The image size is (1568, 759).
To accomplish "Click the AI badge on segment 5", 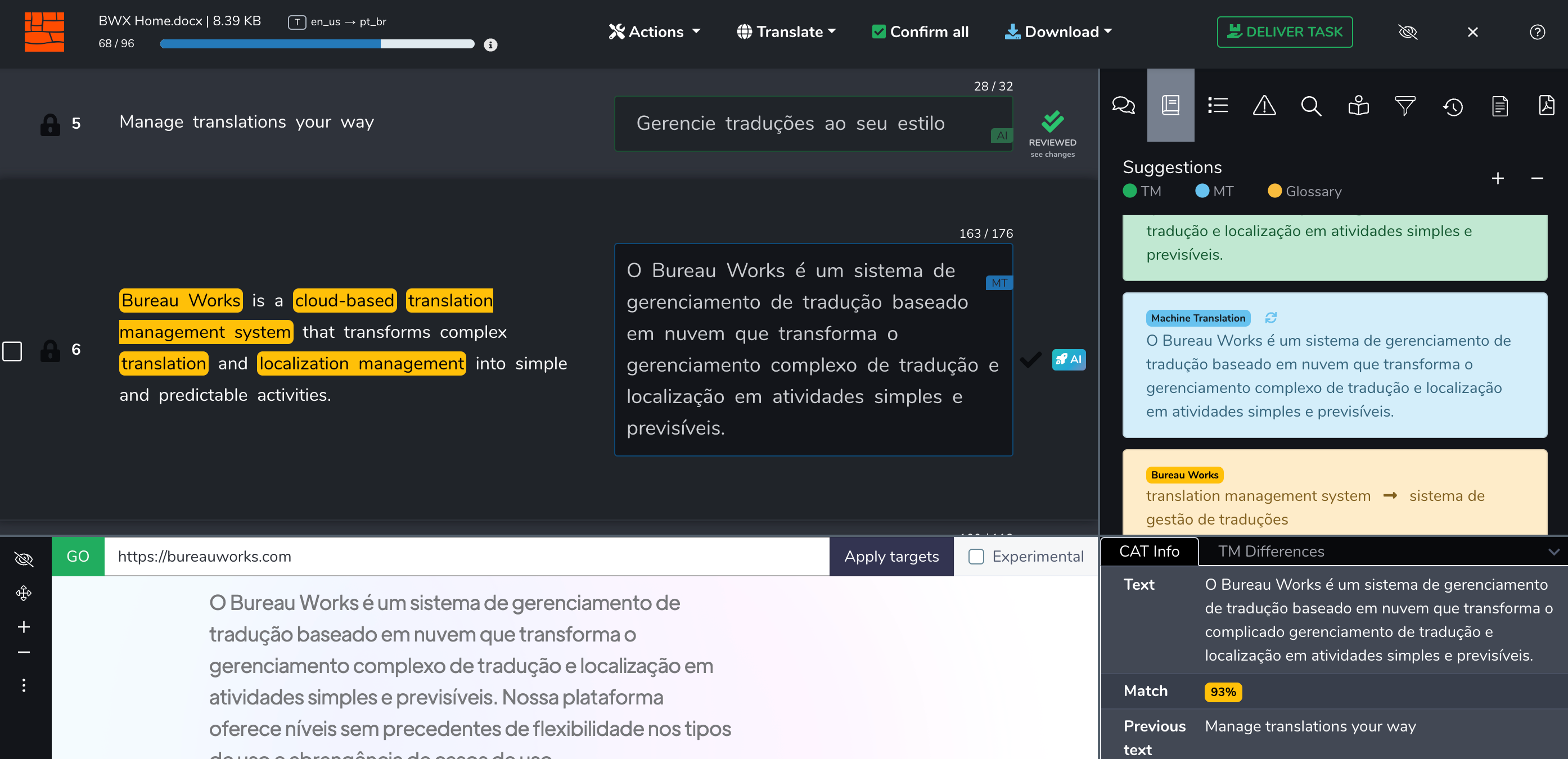I will [x=1001, y=135].
